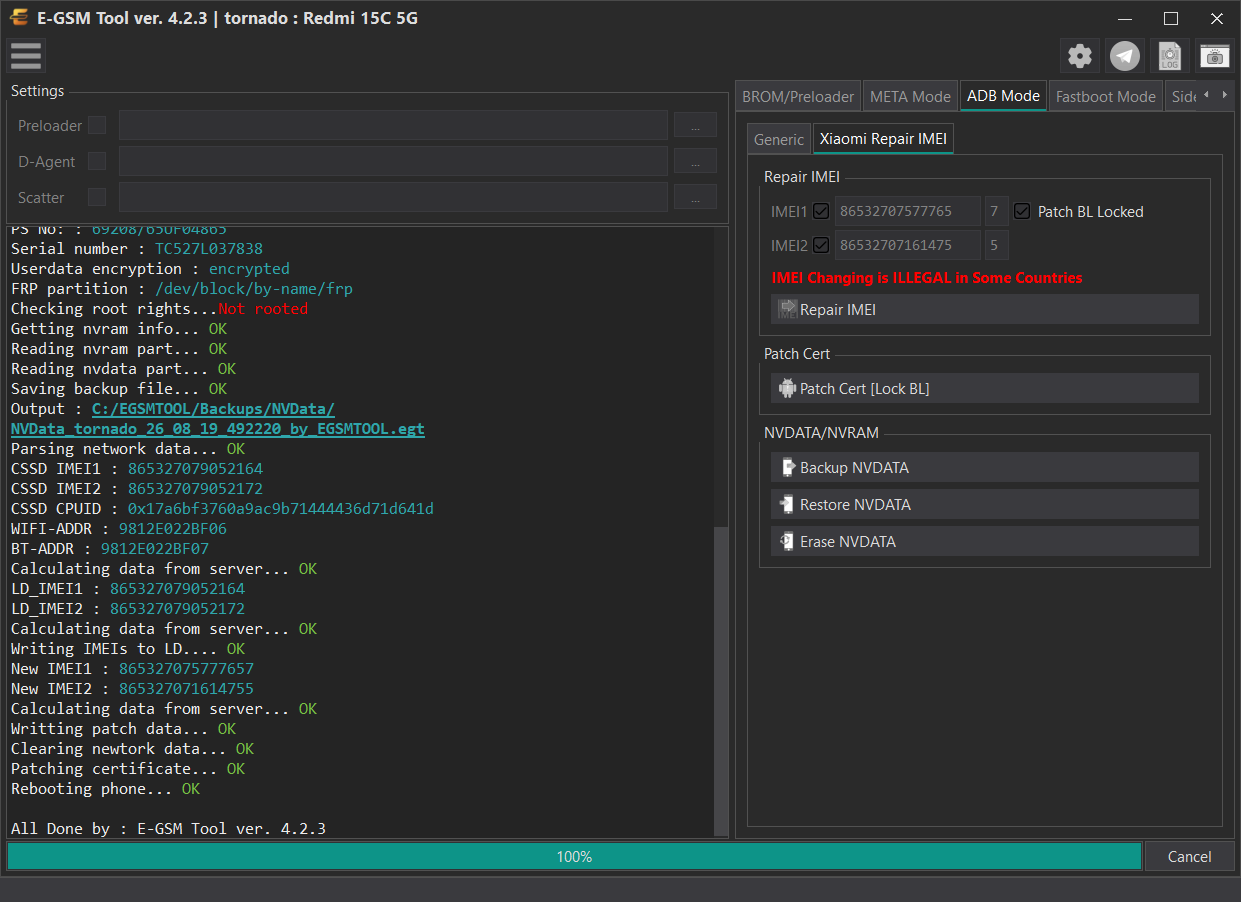This screenshot has width=1241, height=902.
Task: Uncheck the IMEI2 checkbox
Action: 821,245
